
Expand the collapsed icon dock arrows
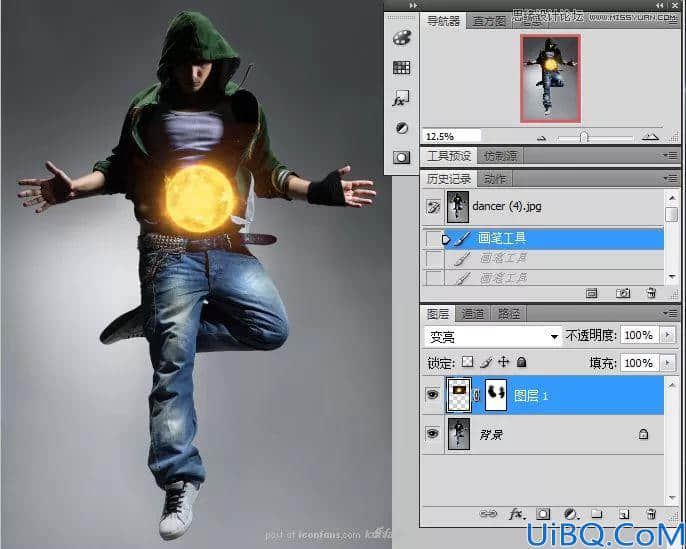point(413,5)
